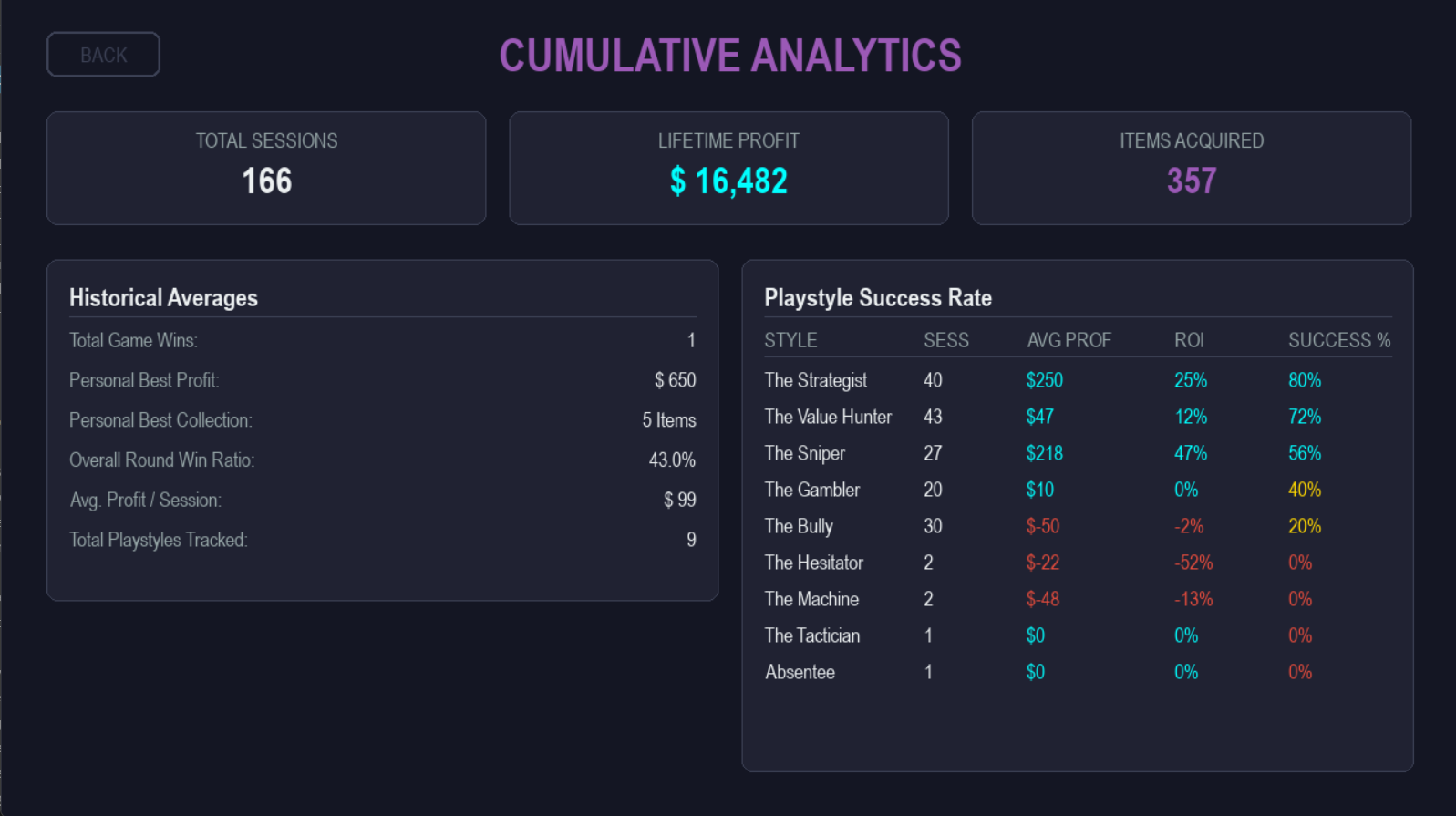This screenshot has height=816, width=1456.
Task: Select the Absentee playstyle row
Action: pos(800,672)
